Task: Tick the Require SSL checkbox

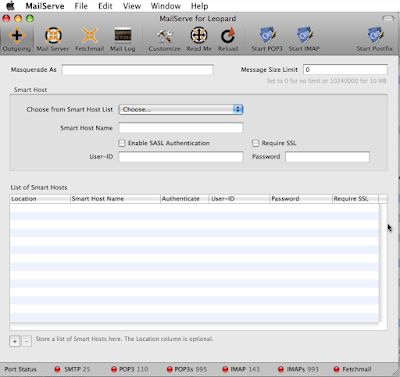Action: coord(255,143)
